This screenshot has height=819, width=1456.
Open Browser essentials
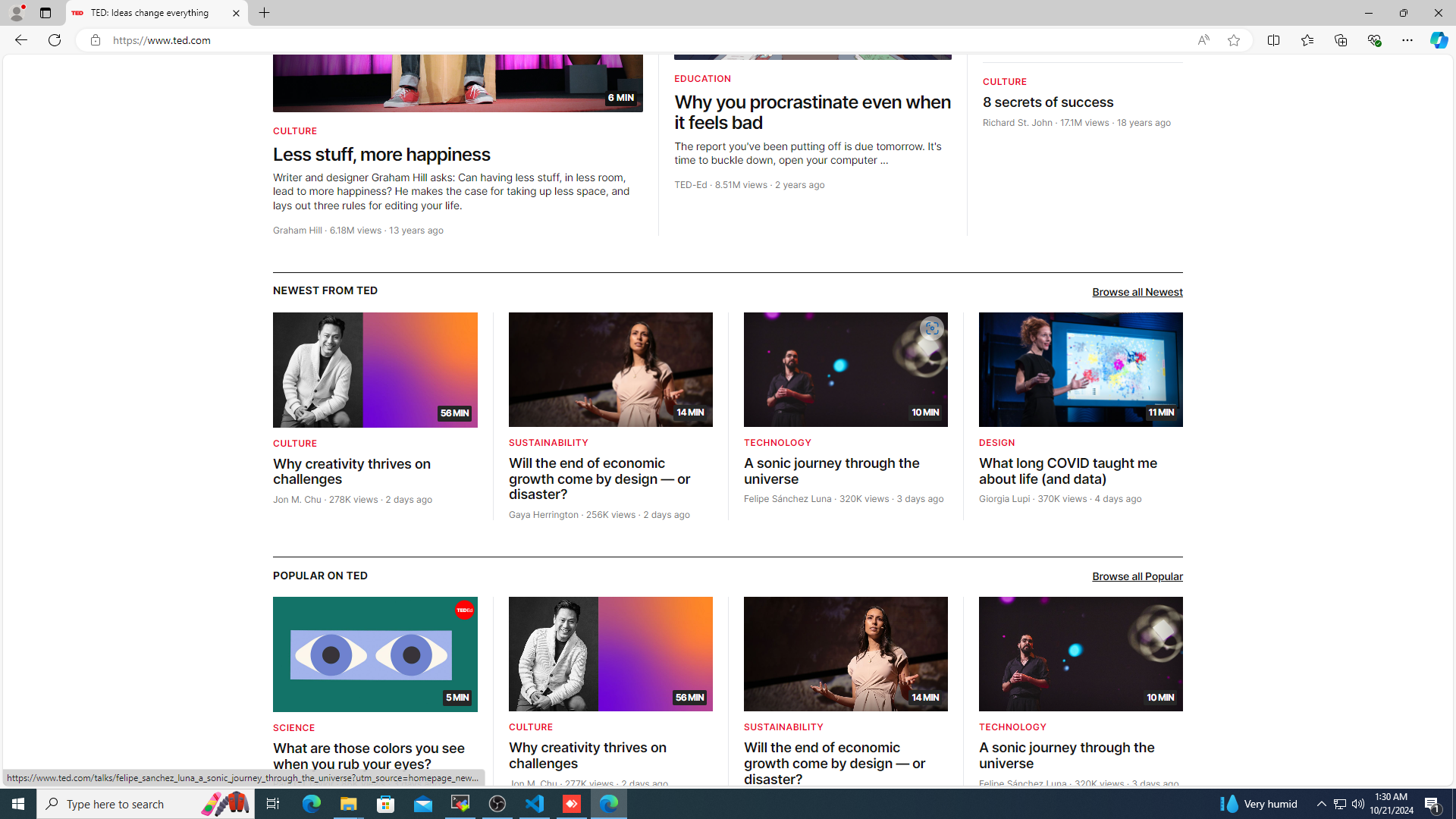pyautogui.click(x=1374, y=40)
